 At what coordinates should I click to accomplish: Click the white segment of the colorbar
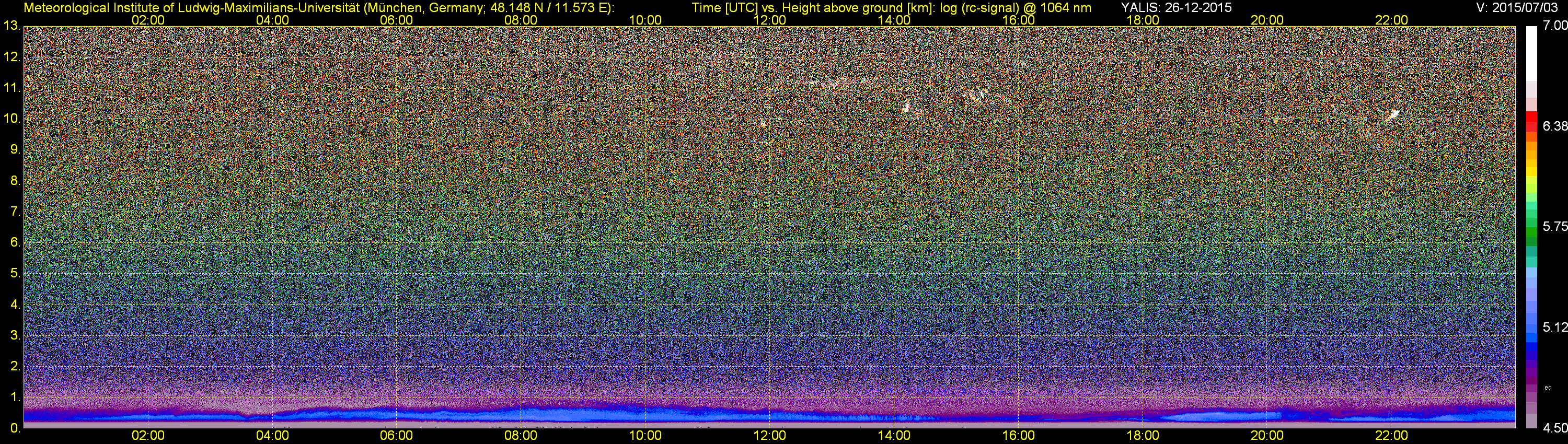coord(1531,53)
